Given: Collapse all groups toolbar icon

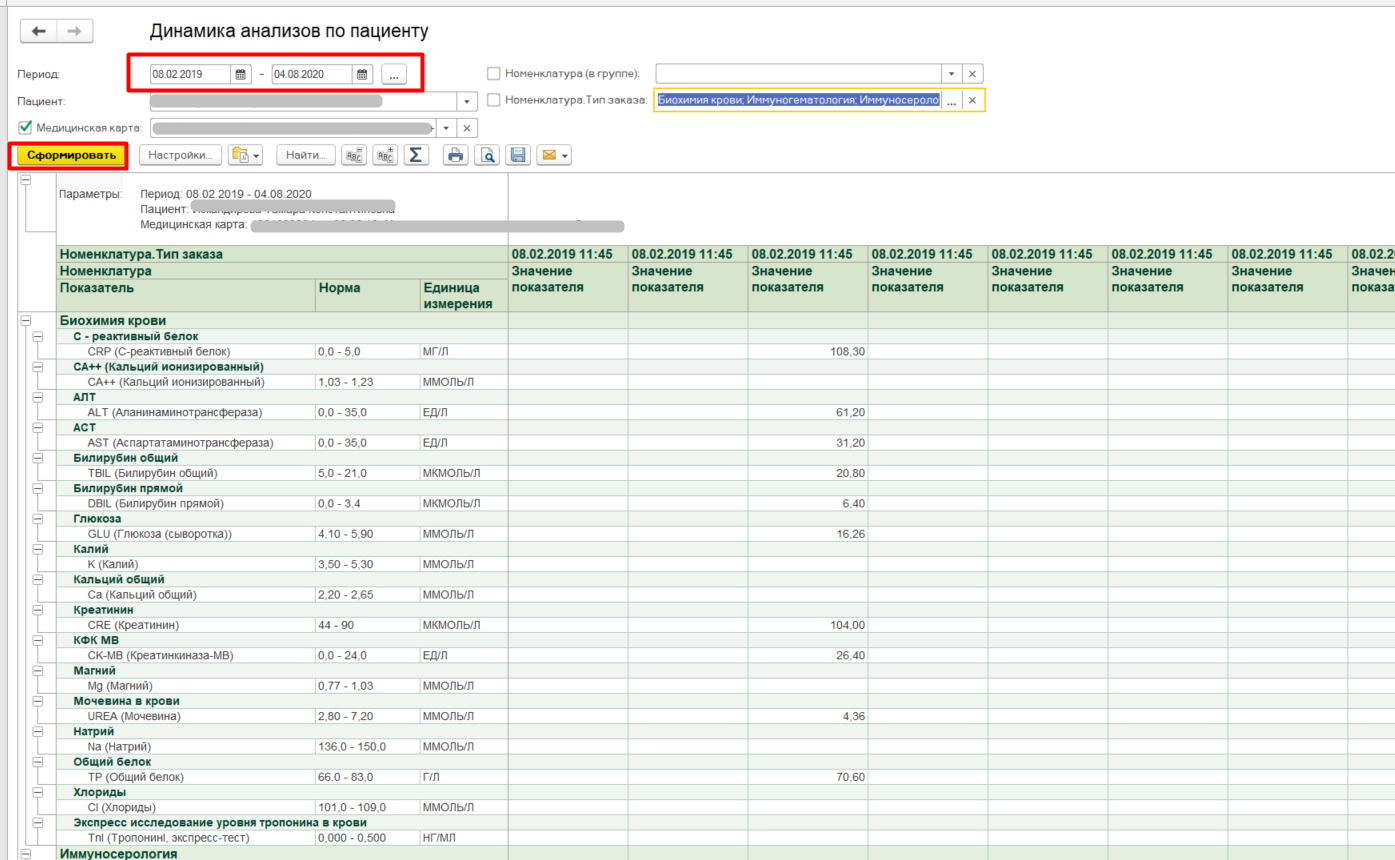Looking at the screenshot, I should (x=354, y=155).
